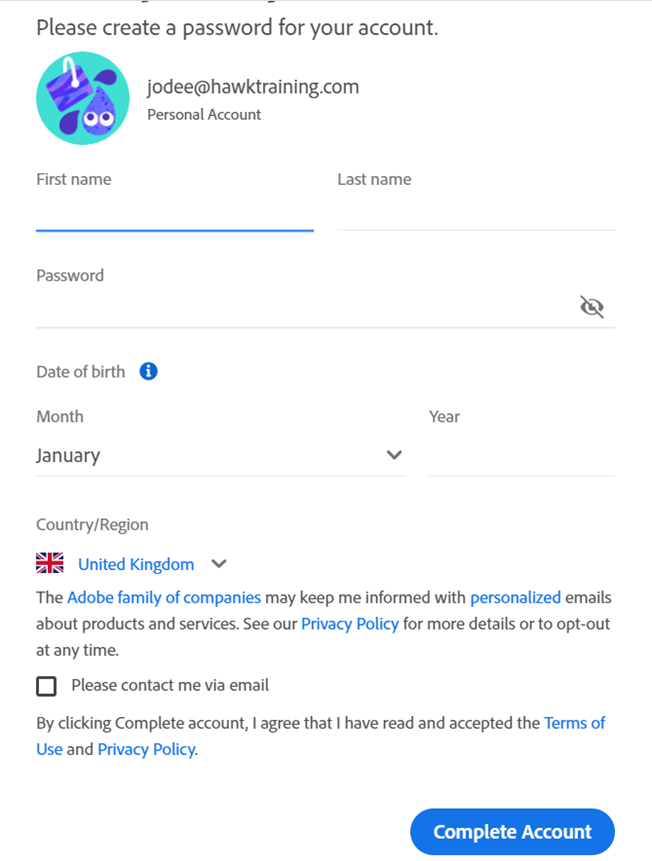The image size is (652, 861).
Task: Open the Terms of Use link
Action: [x=575, y=723]
